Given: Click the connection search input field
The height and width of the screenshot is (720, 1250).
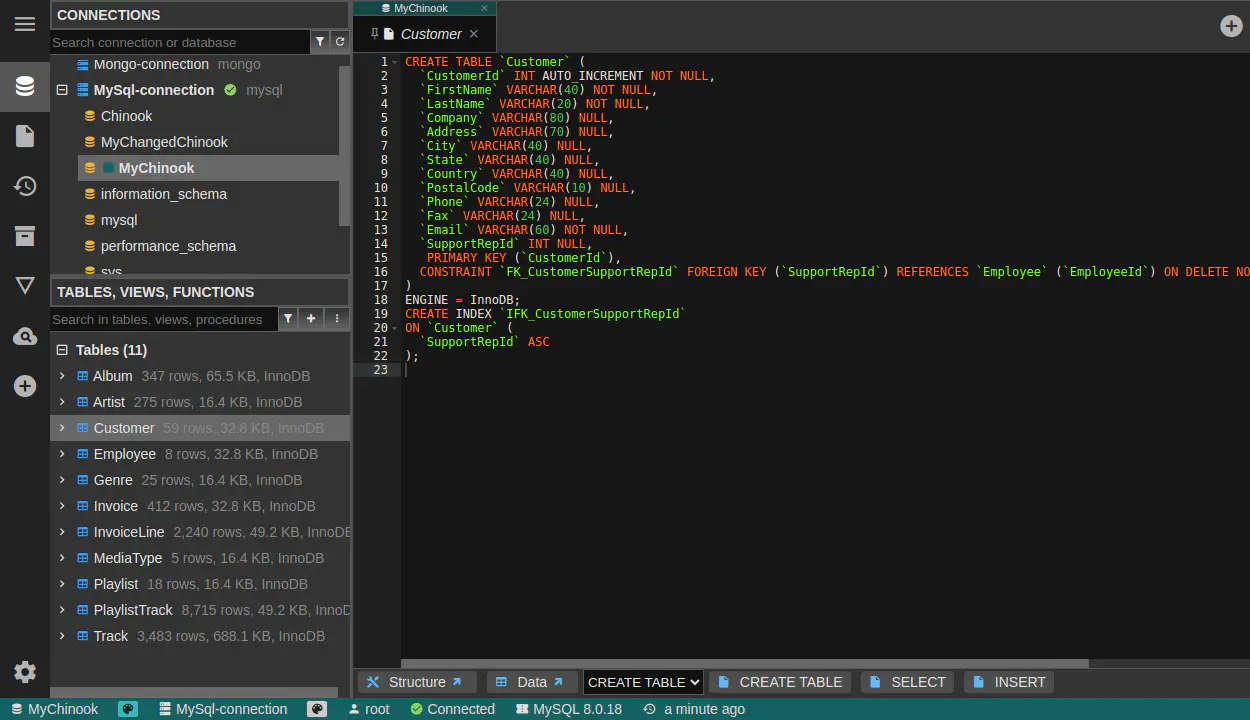Looking at the screenshot, I should (180, 42).
